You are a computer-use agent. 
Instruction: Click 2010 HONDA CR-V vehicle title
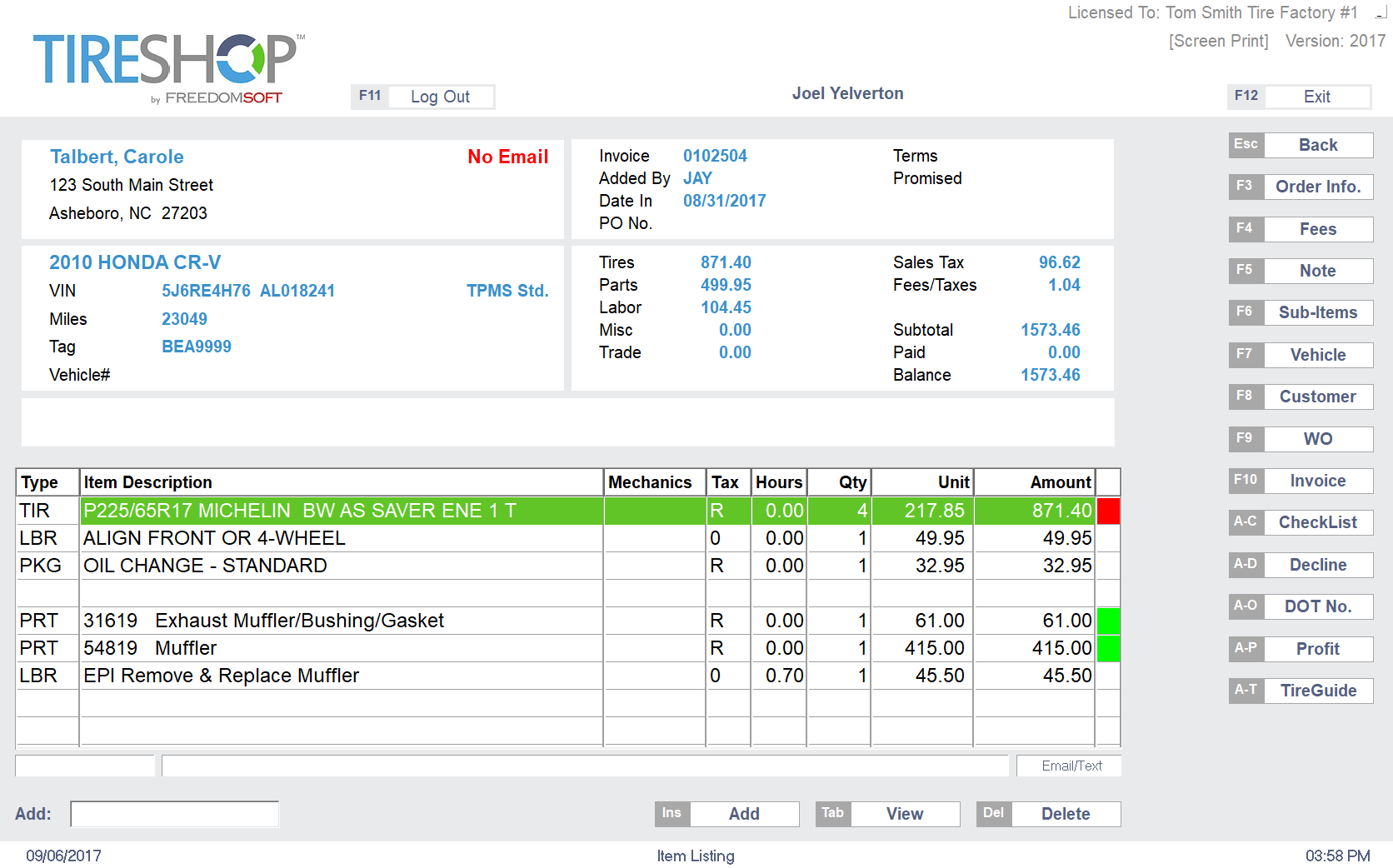pos(135,262)
